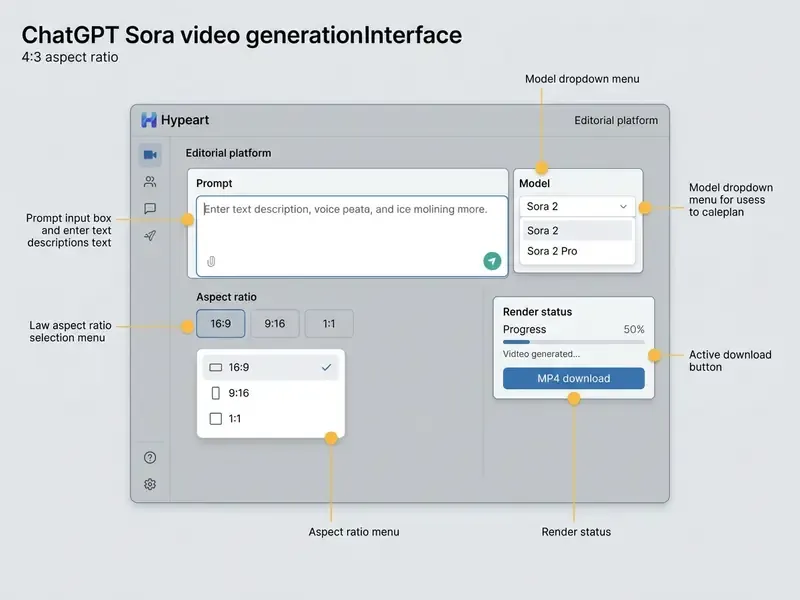The width and height of the screenshot is (800, 600).
Task: Click the MP4 download button
Action: tap(573, 379)
